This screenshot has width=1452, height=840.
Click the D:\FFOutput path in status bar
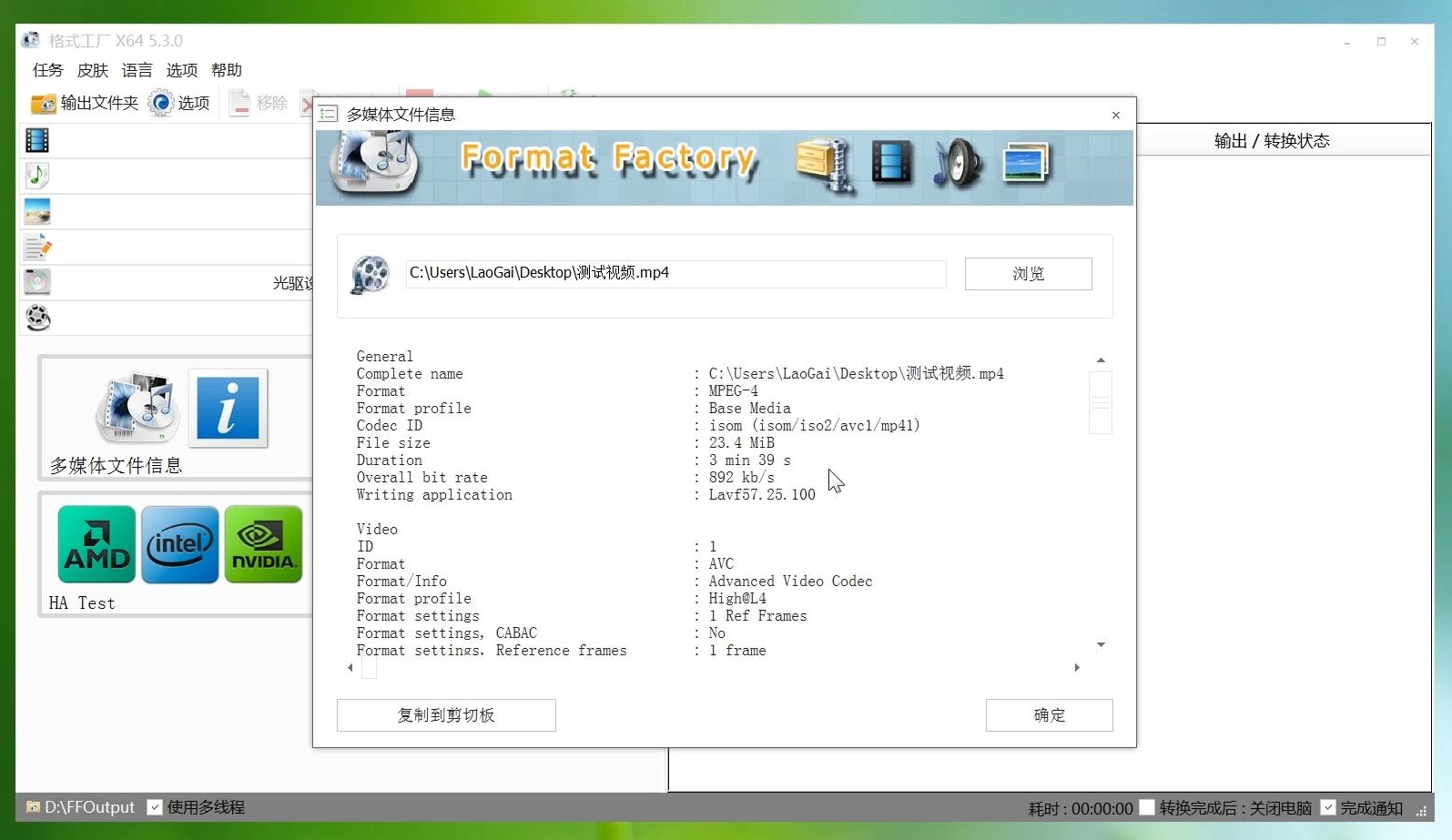pos(89,807)
